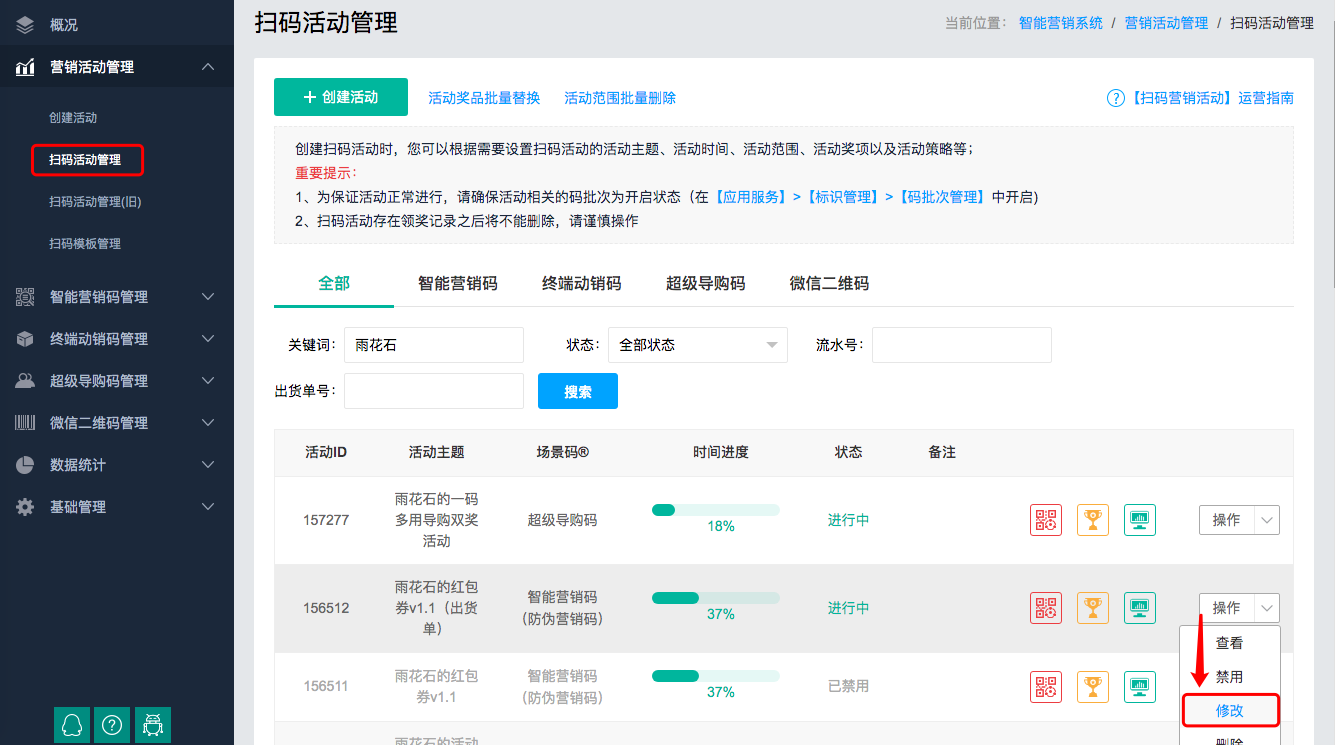
Task: Open the 活动范围批量删除 link
Action: click(620, 98)
